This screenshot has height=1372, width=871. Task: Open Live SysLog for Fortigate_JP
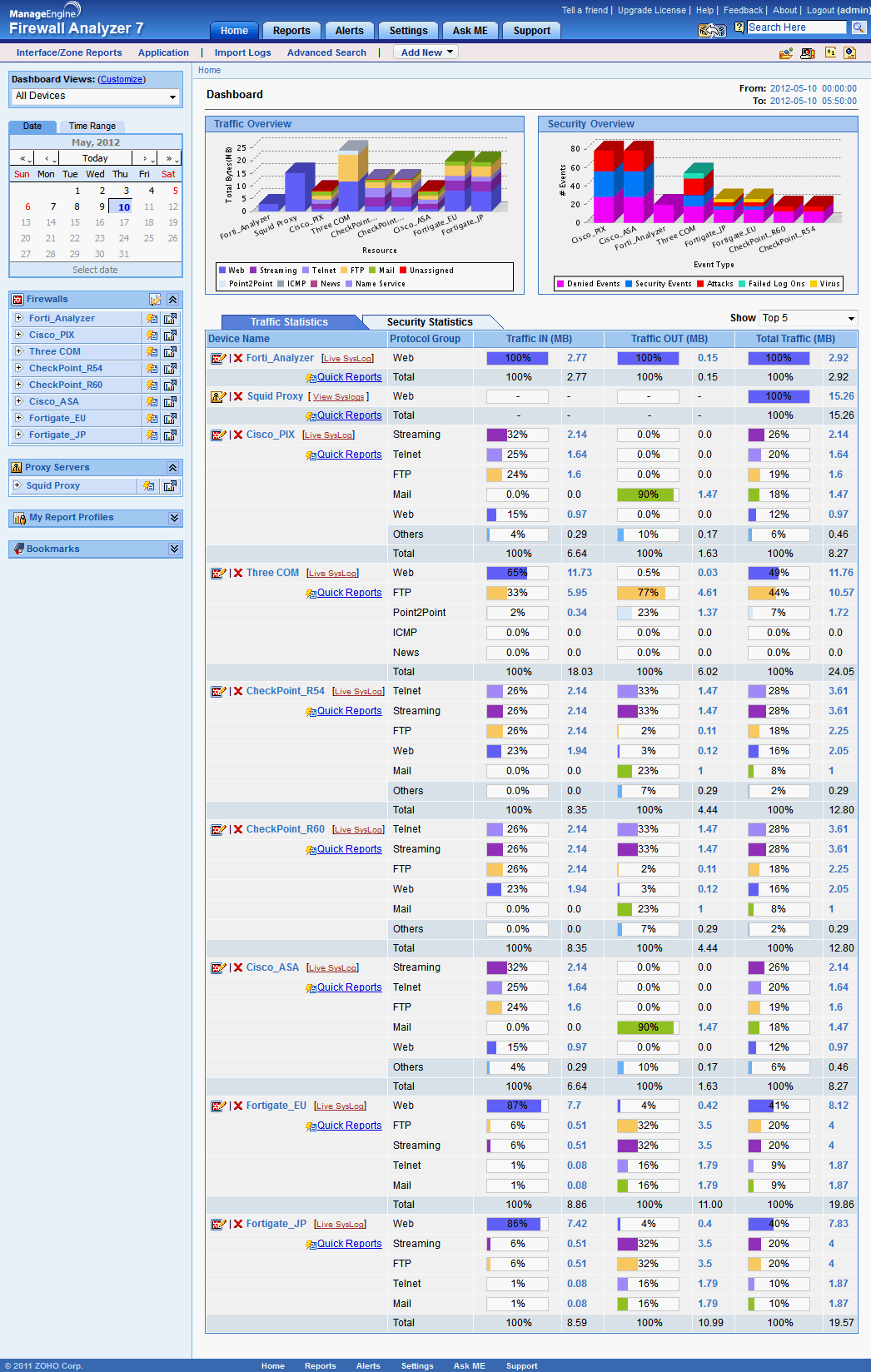click(x=340, y=1225)
